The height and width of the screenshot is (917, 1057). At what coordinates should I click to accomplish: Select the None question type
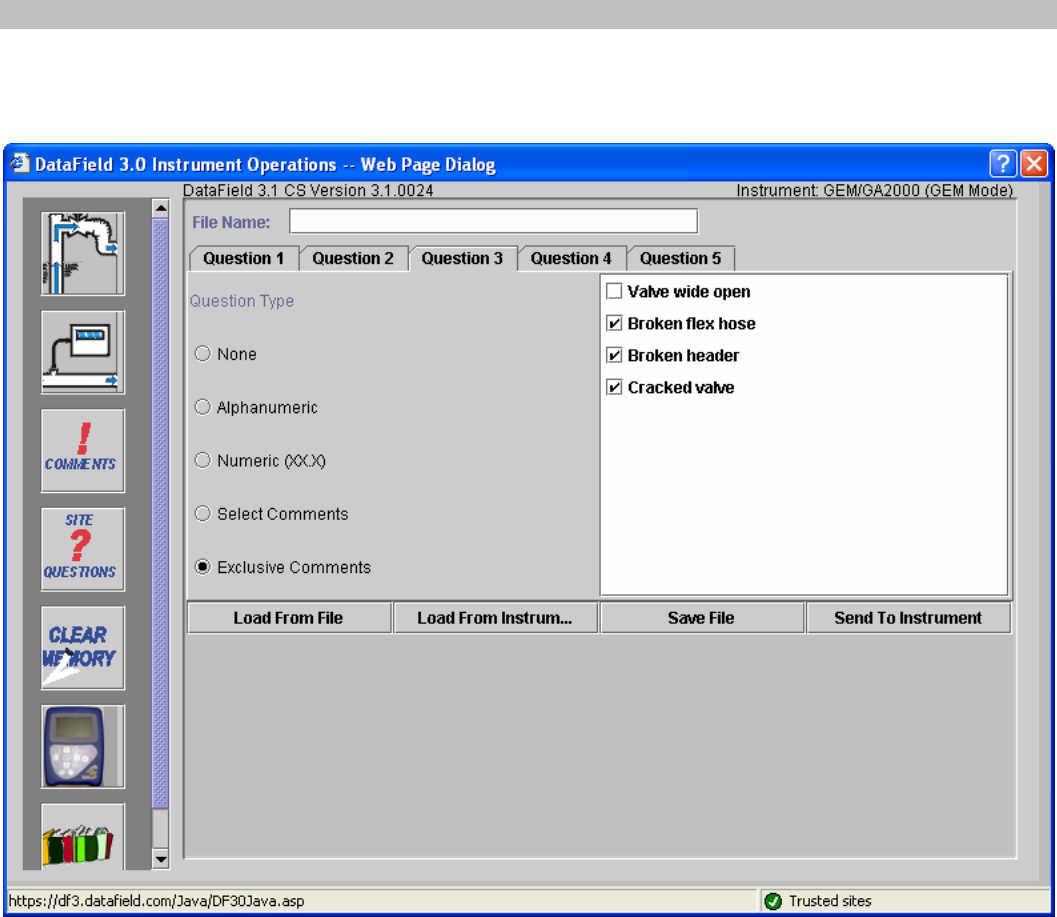(x=202, y=353)
